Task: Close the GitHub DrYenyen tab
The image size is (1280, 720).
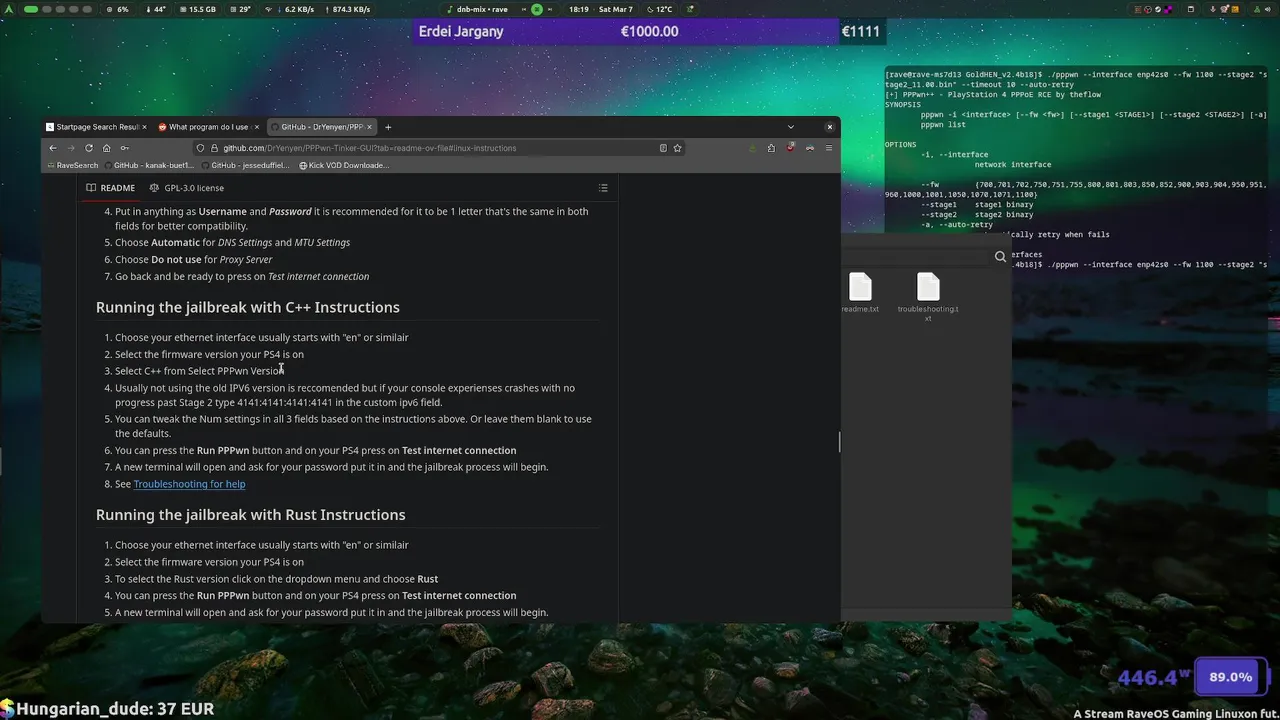Action: point(370,127)
